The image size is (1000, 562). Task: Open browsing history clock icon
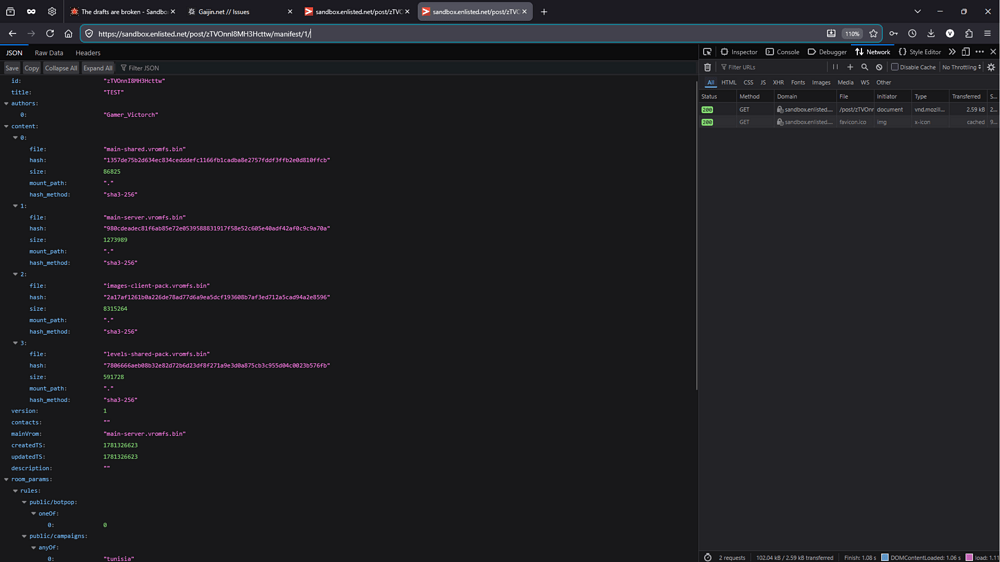click(x=912, y=34)
